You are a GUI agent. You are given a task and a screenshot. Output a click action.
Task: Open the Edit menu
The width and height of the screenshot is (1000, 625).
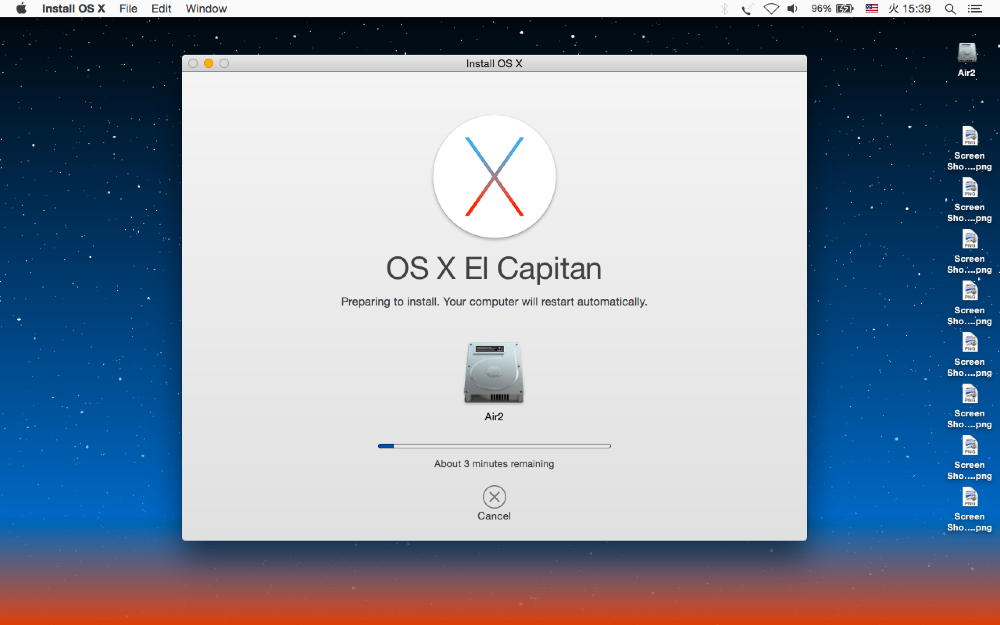(161, 9)
